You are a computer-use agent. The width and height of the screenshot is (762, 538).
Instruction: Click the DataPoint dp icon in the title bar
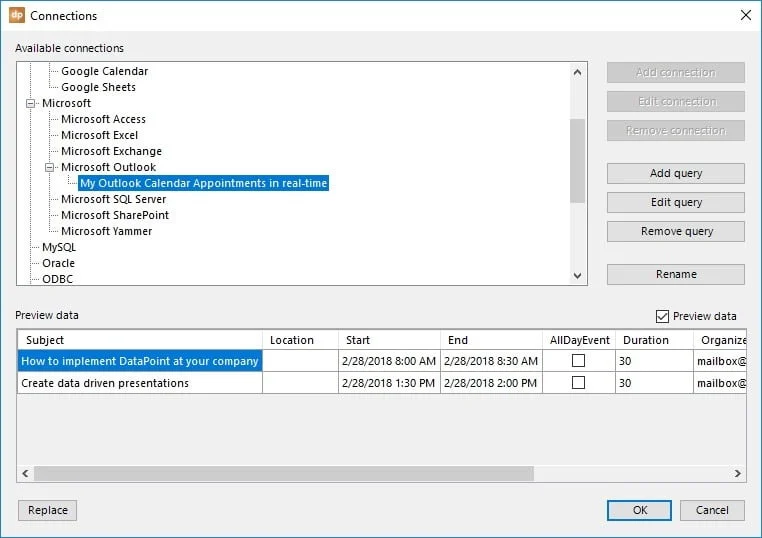tap(17, 15)
